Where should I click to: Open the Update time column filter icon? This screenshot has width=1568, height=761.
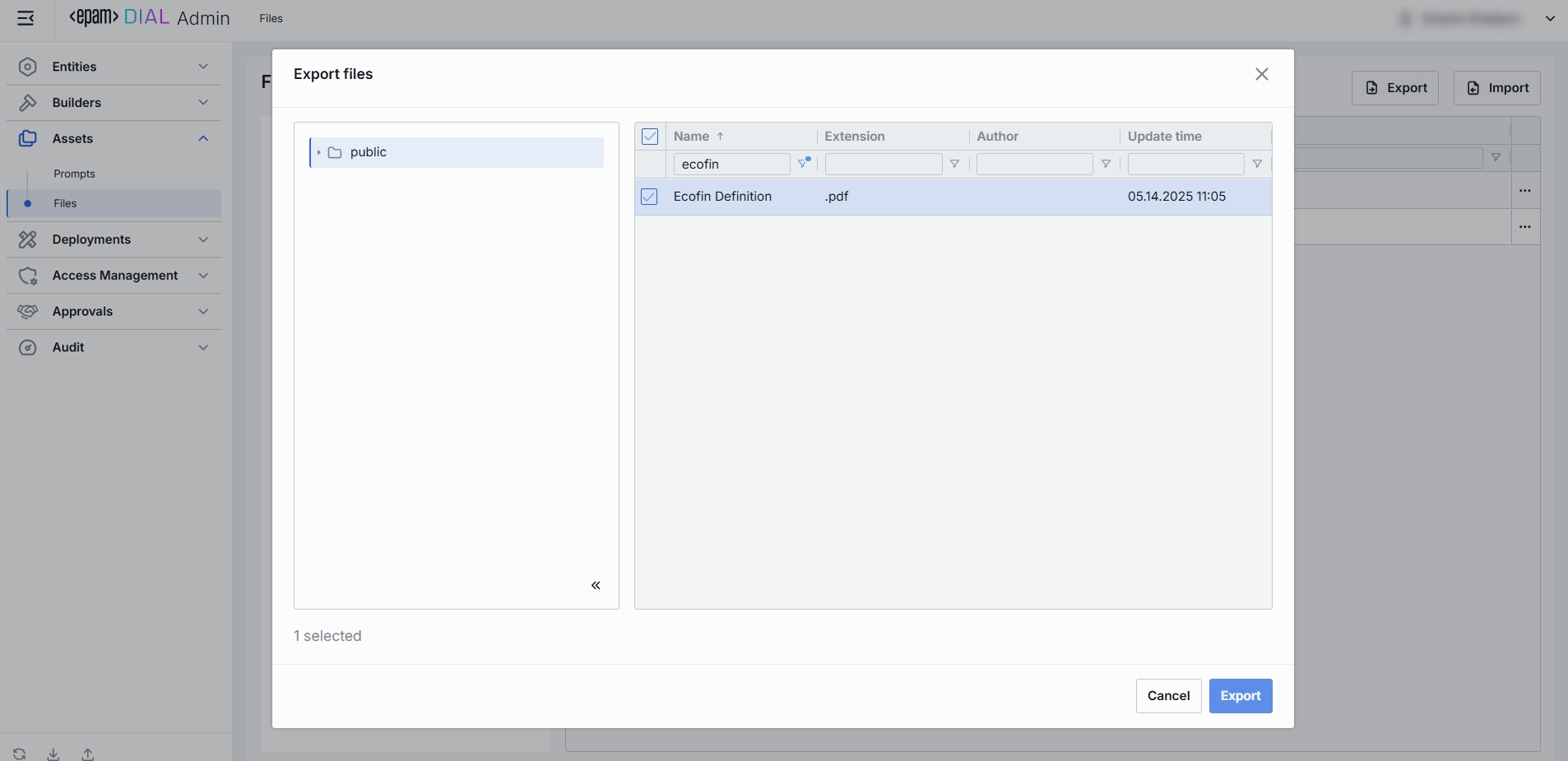(x=1257, y=165)
